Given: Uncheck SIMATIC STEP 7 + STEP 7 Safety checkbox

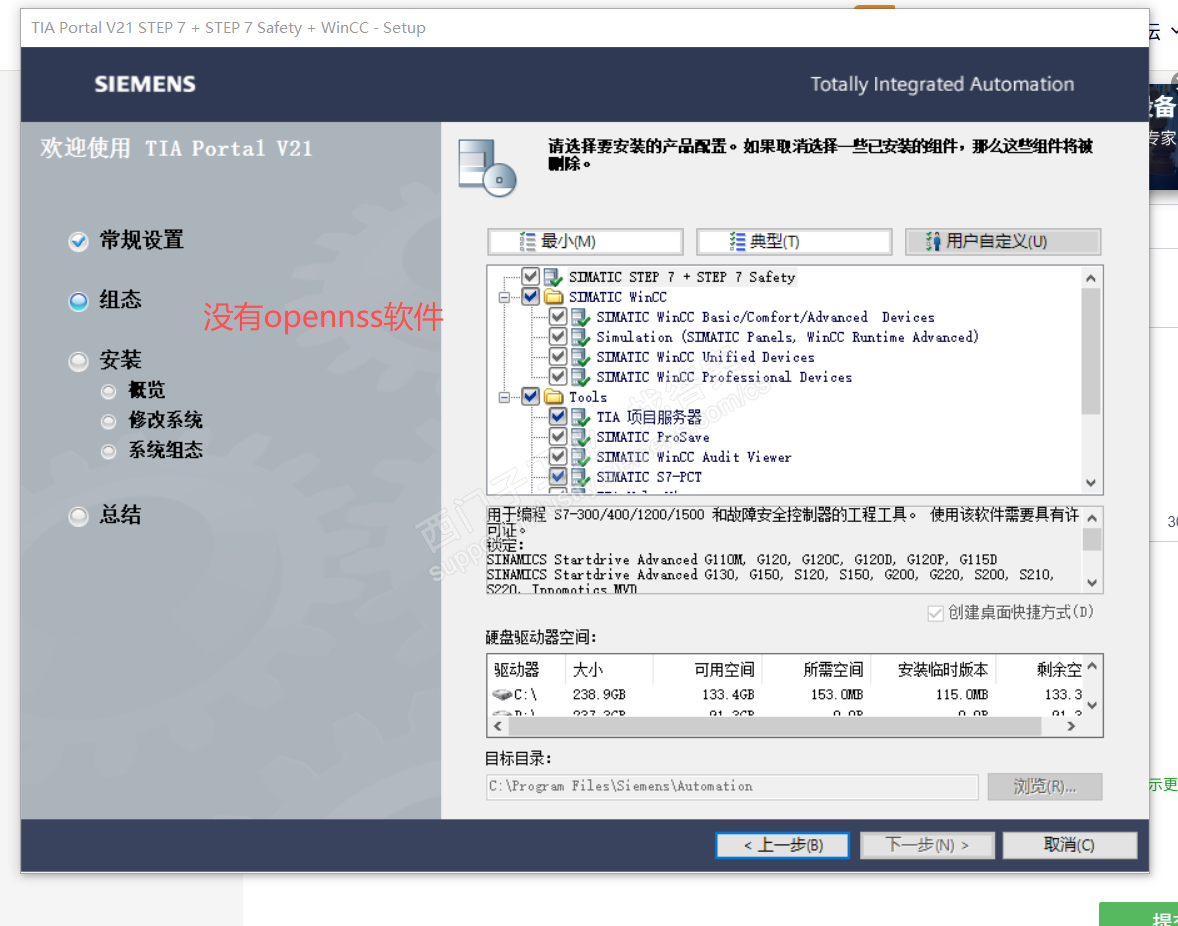Looking at the screenshot, I should pyautogui.click(x=530, y=276).
